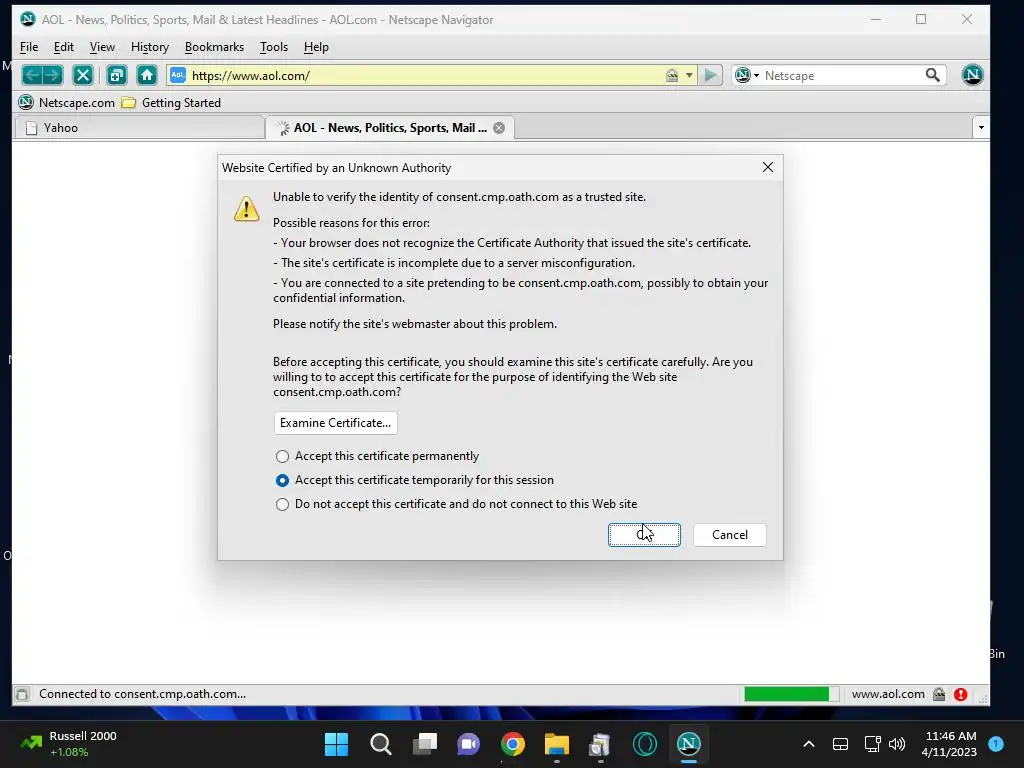Open the Edit menu
Screen dimensions: 1024x768
click(x=63, y=47)
